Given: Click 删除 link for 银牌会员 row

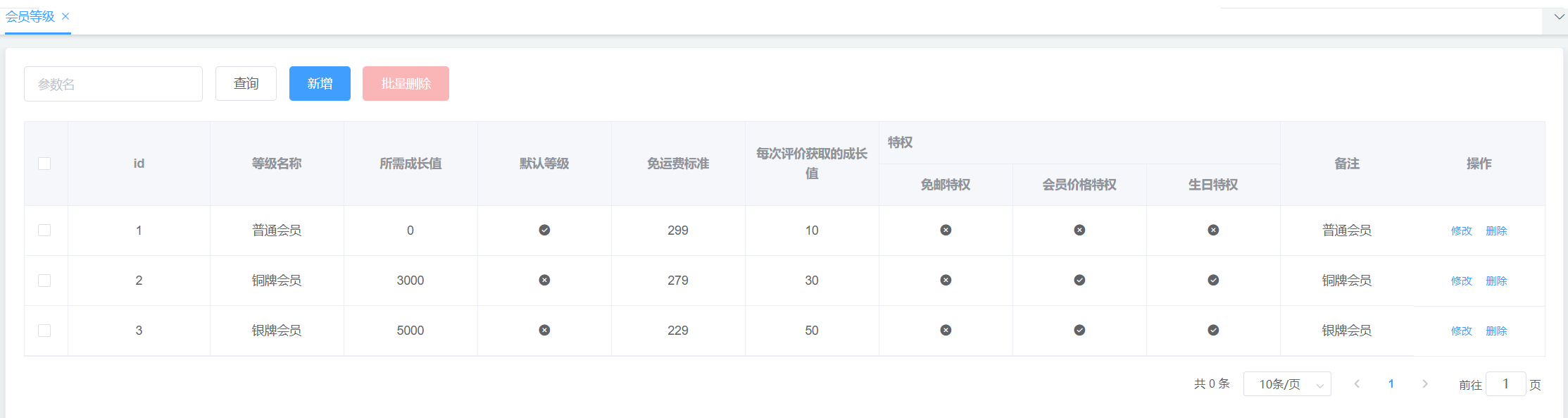Looking at the screenshot, I should 1496,331.
